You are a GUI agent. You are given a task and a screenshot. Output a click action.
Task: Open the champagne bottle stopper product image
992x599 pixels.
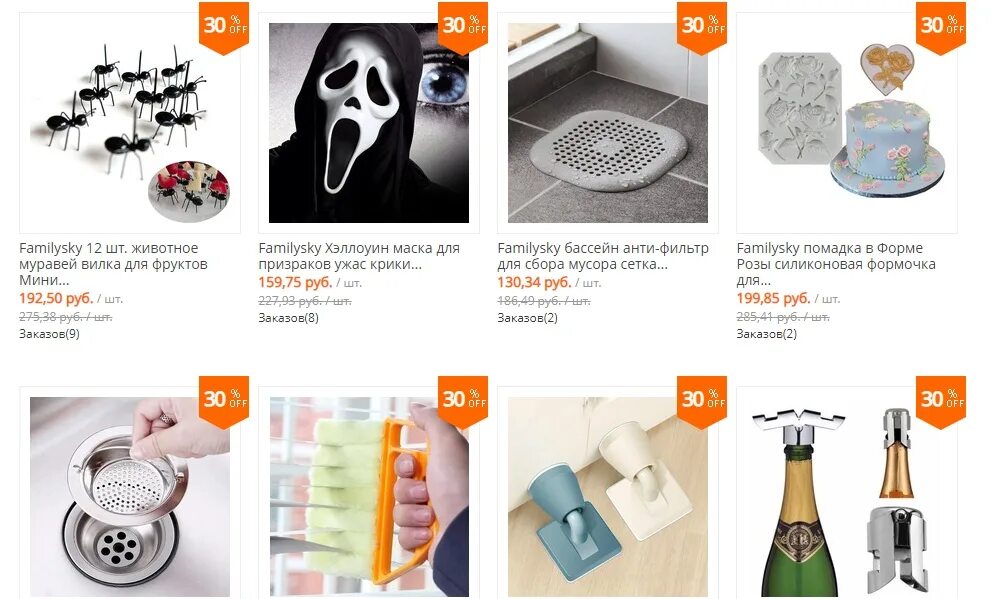click(x=847, y=497)
